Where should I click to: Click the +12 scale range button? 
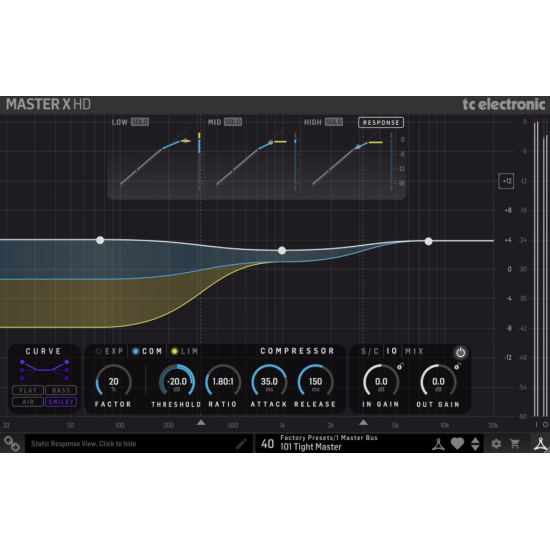(x=506, y=181)
